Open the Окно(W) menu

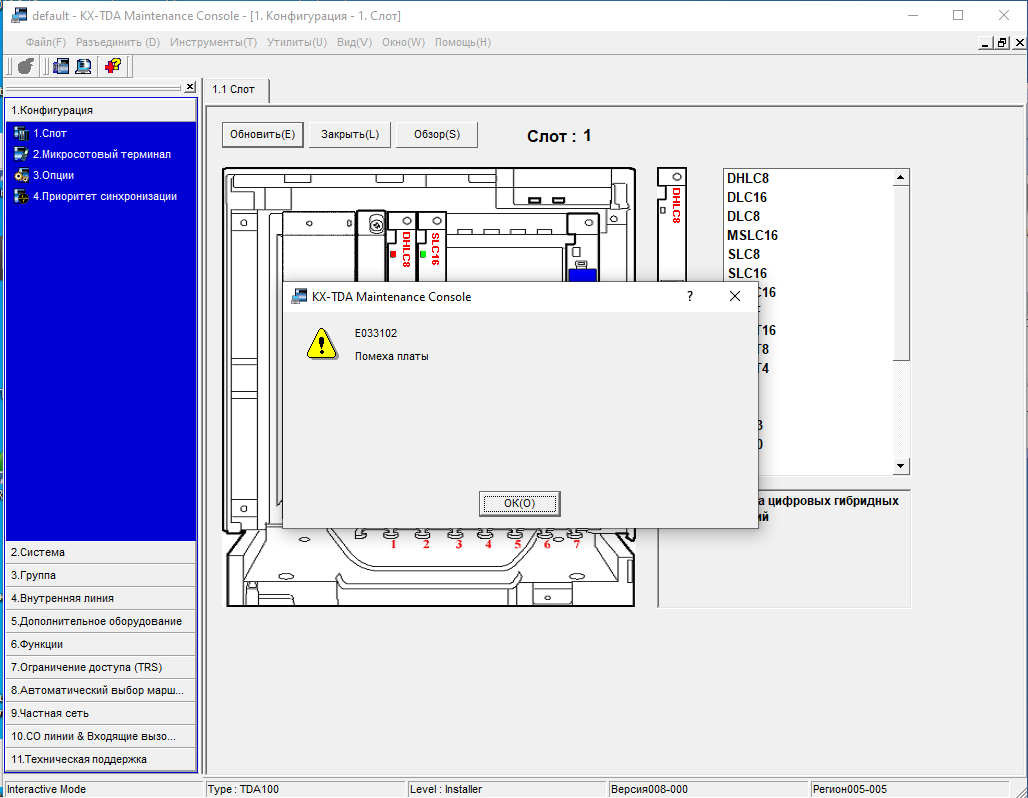coord(403,42)
